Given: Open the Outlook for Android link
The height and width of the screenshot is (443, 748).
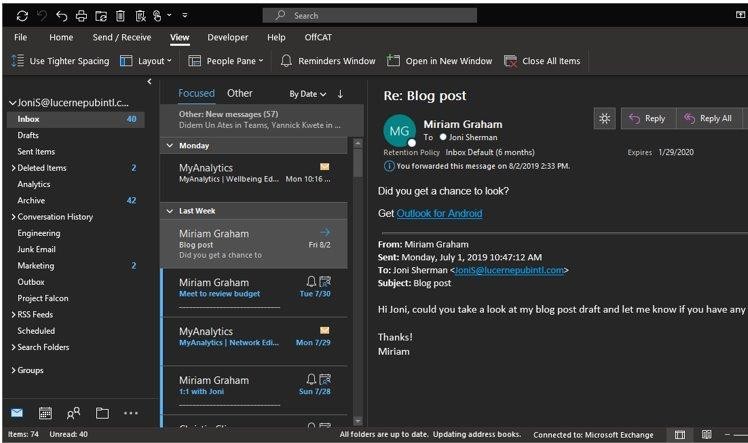Looking at the screenshot, I should (x=439, y=213).
